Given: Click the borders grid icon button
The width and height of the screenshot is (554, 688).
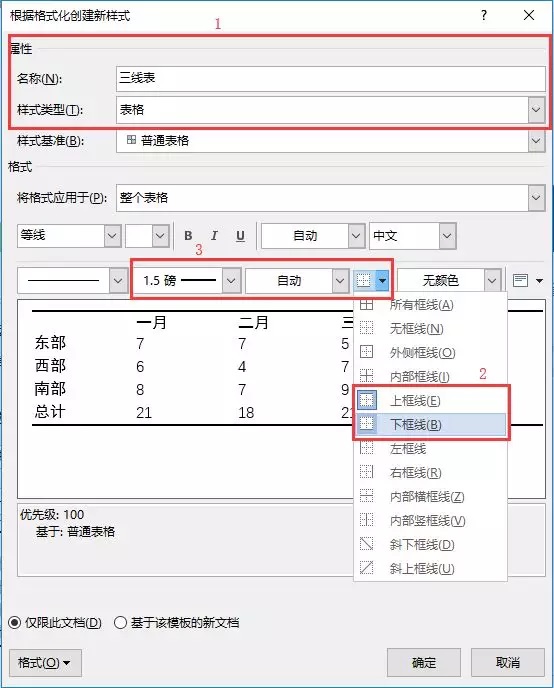Looking at the screenshot, I should pyautogui.click(x=364, y=280).
